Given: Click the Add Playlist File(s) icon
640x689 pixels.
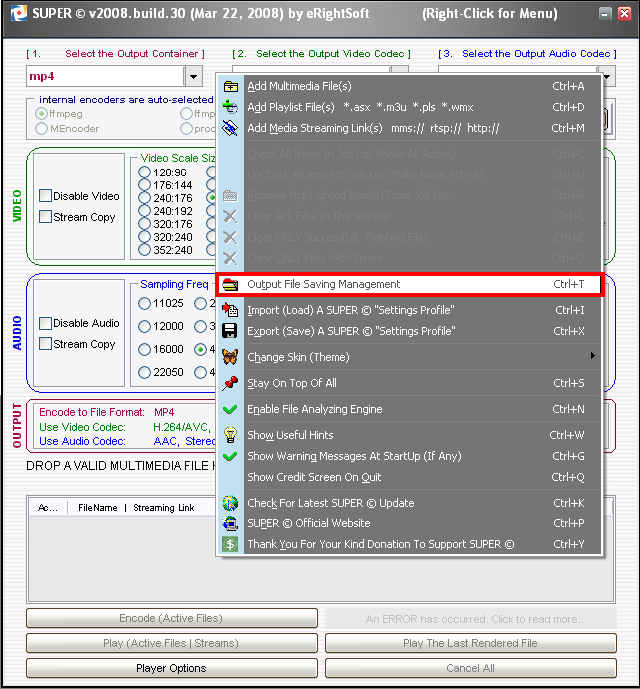Looking at the screenshot, I should click(x=230, y=107).
